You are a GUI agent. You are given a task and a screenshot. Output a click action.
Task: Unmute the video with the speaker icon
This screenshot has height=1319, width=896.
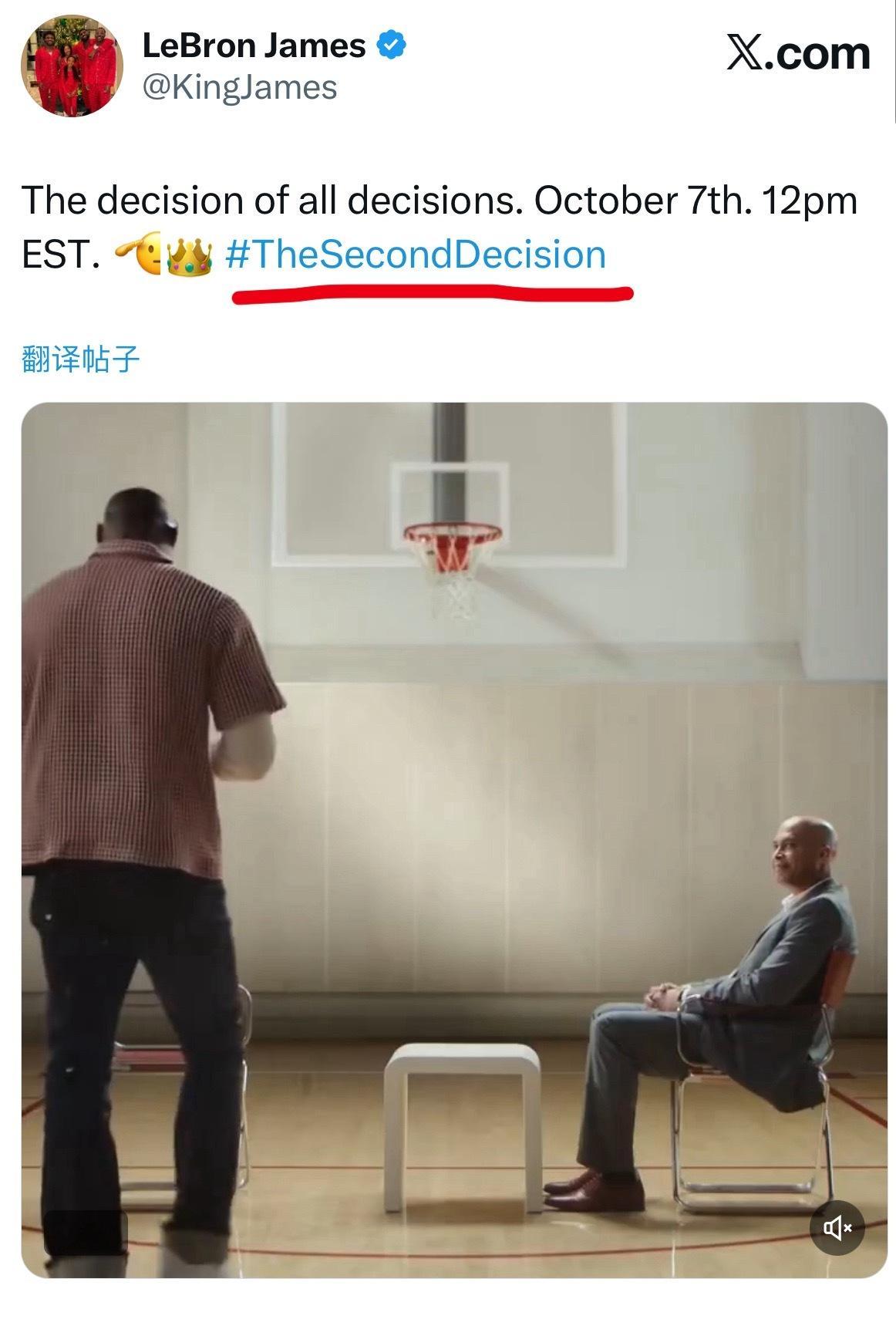[x=837, y=1227]
